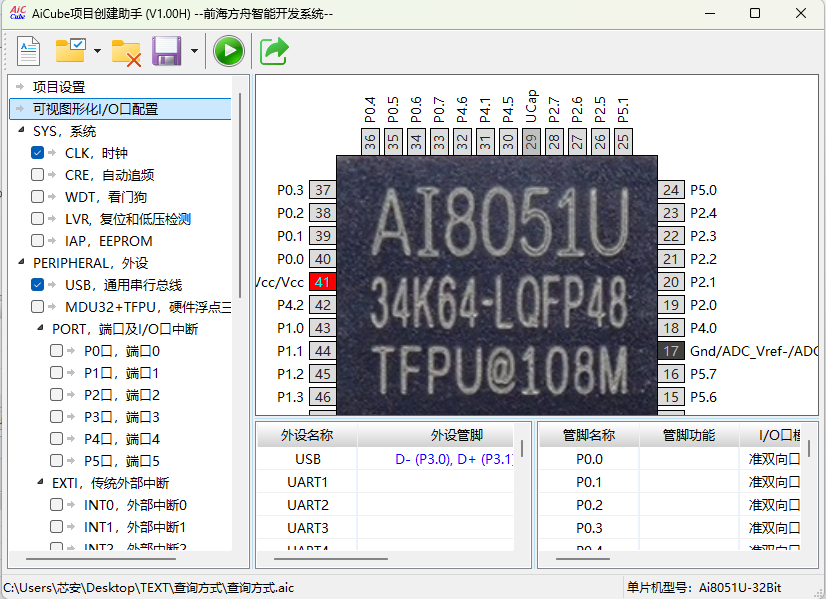Image resolution: width=826 pixels, height=599 pixels.
Task: Enable the WDT, 看门狗 checkbox
Action: click(37, 197)
